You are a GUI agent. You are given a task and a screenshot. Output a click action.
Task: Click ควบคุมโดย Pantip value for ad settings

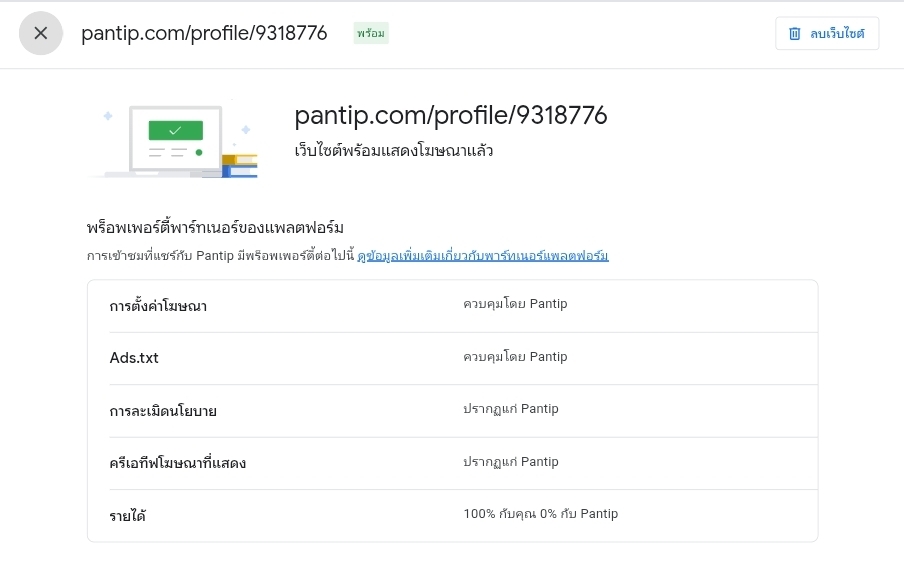515,304
